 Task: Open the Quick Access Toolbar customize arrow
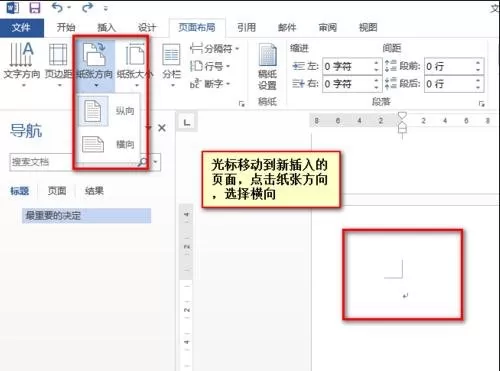pos(106,8)
